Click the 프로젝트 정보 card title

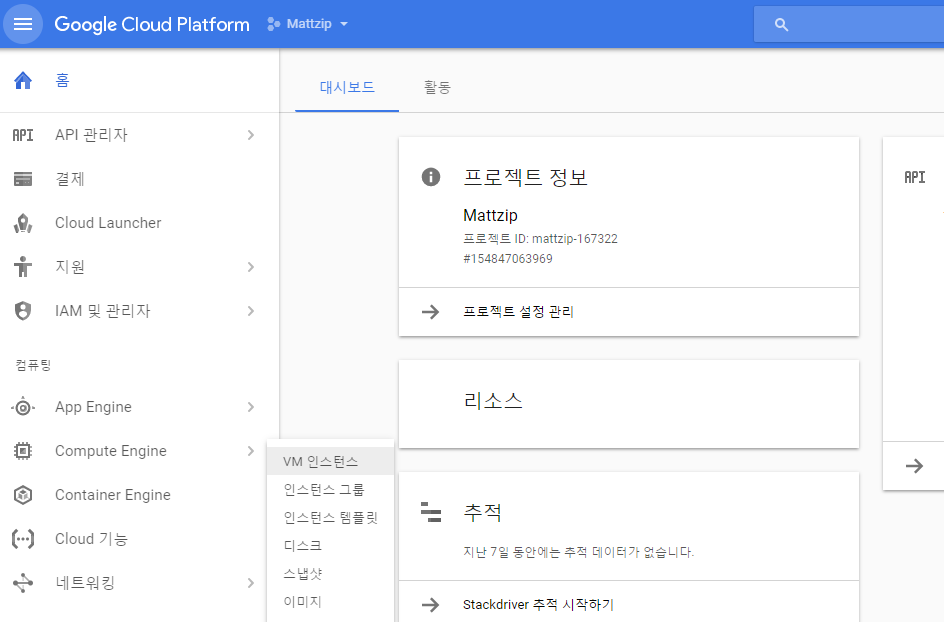(525, 177)
